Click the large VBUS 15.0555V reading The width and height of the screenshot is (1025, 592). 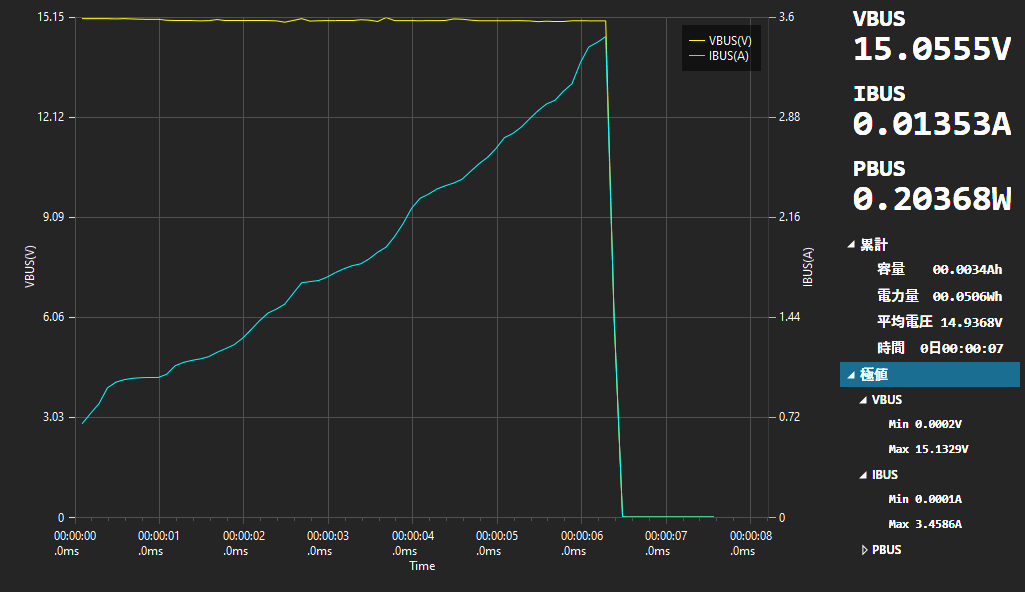click(931, 49)
